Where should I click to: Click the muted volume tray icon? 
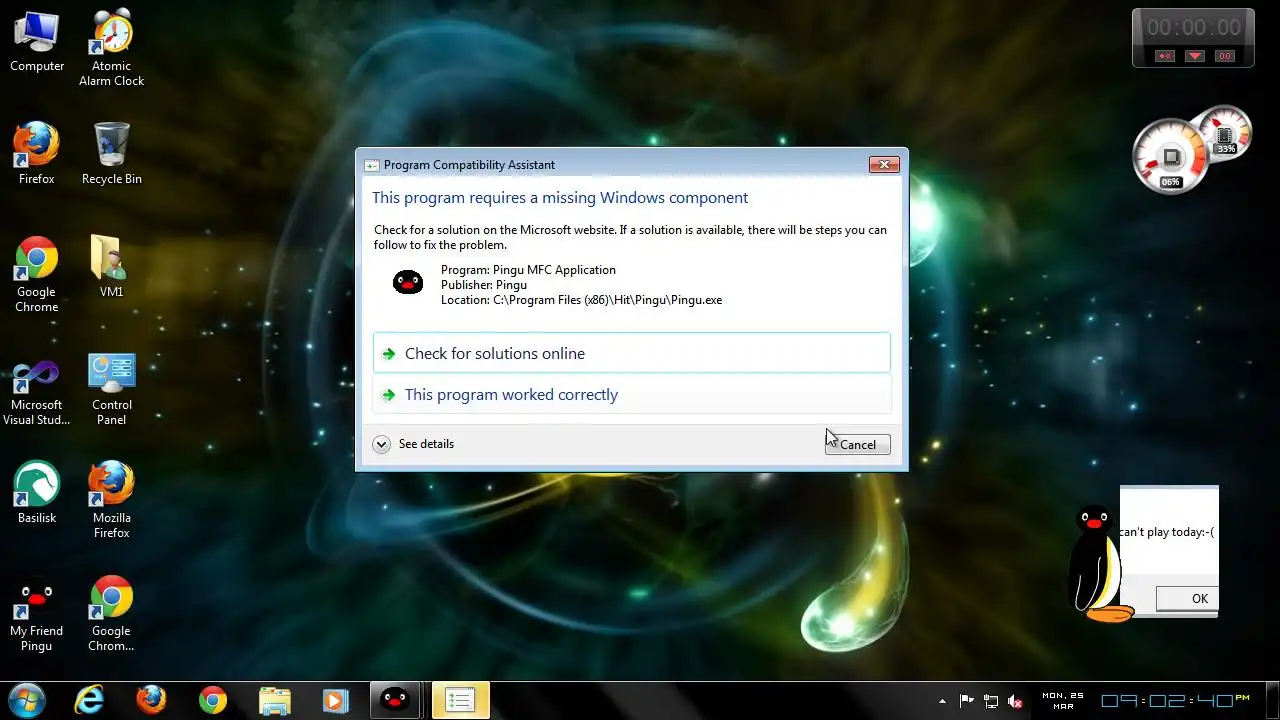click(1016, 701)
